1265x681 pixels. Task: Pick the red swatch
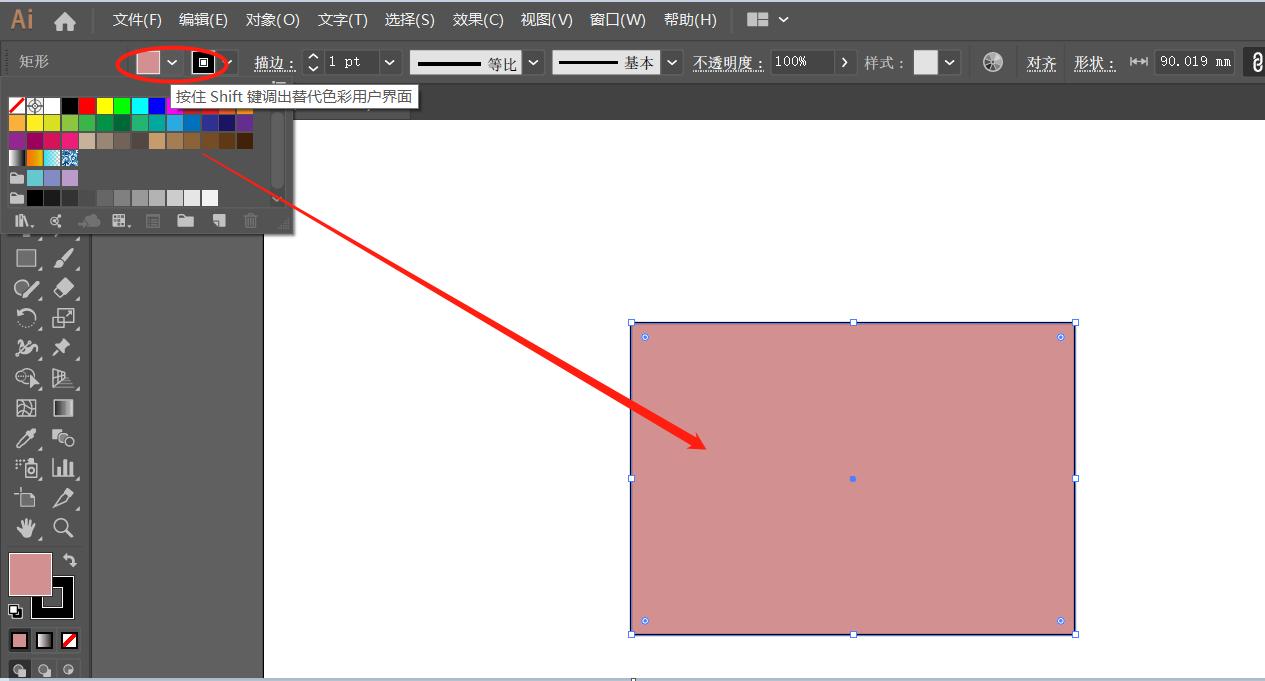[87, 106]
